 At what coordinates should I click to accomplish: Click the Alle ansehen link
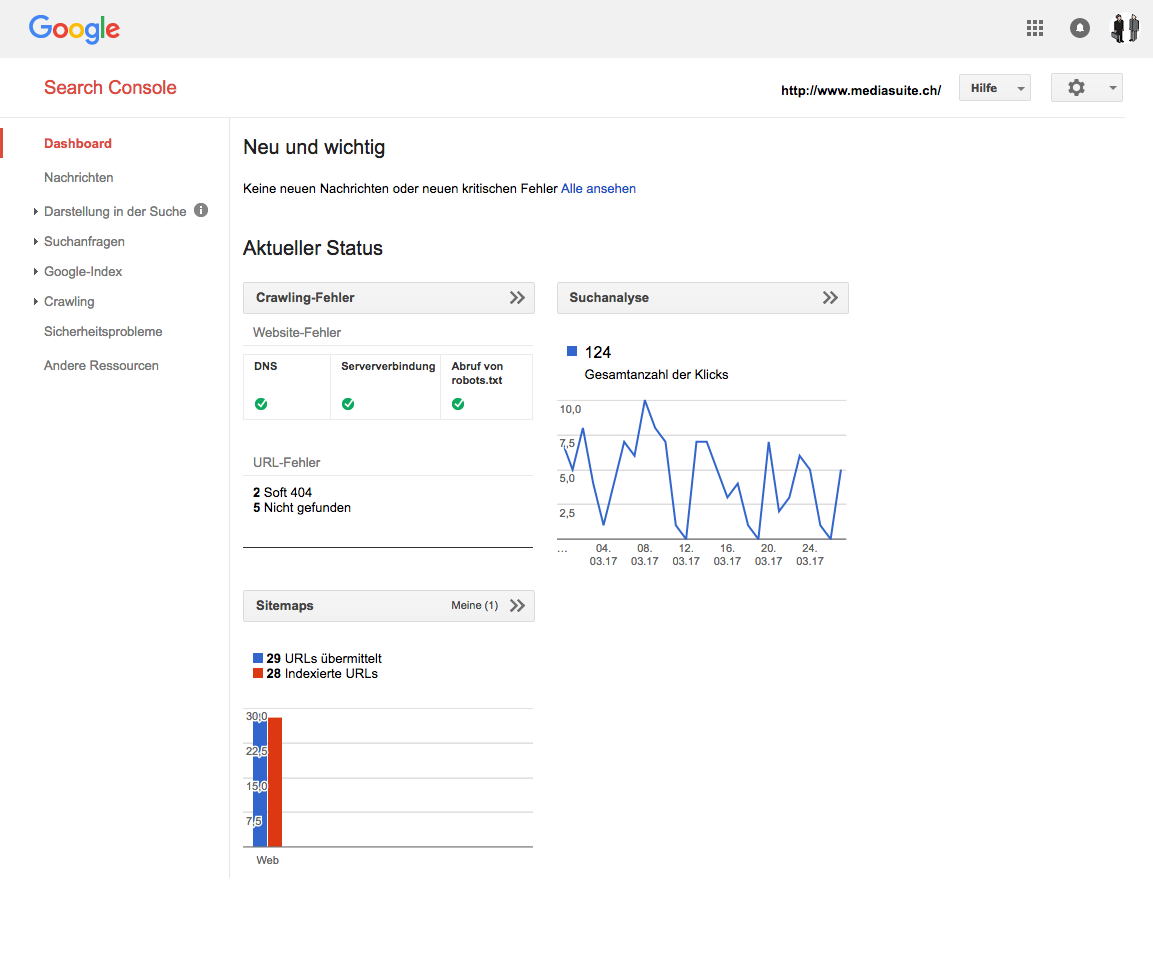(x=599, y=188)
